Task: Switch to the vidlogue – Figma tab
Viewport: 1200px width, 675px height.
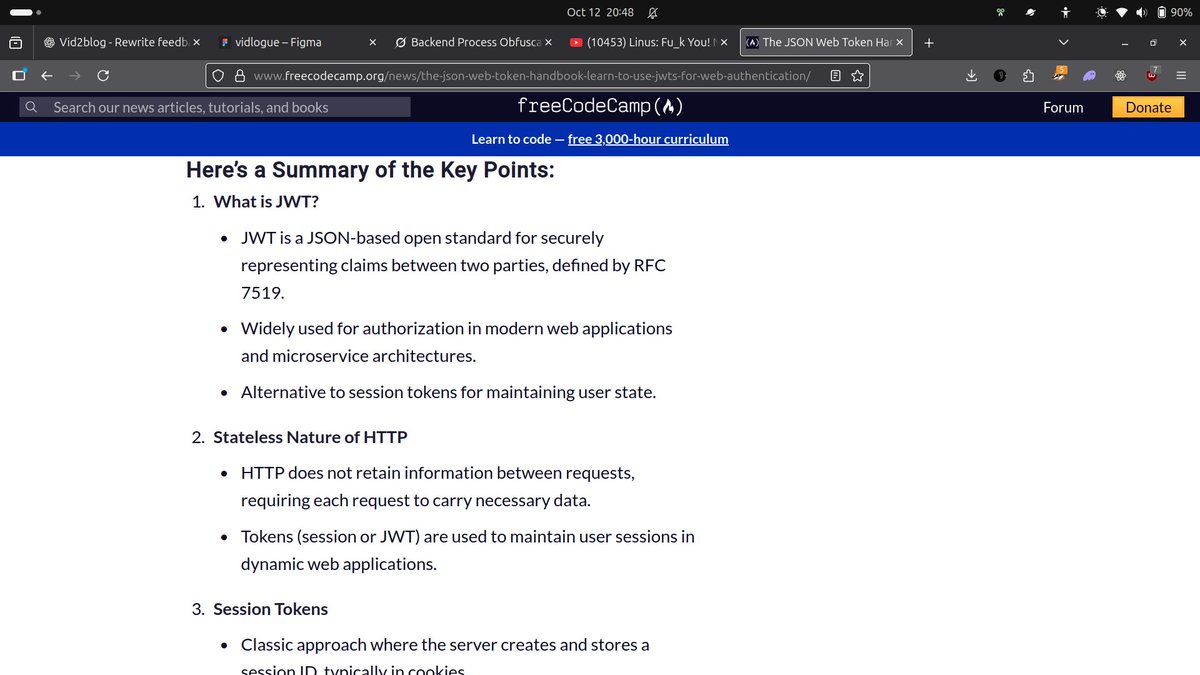Action: (x=299, y=43)
